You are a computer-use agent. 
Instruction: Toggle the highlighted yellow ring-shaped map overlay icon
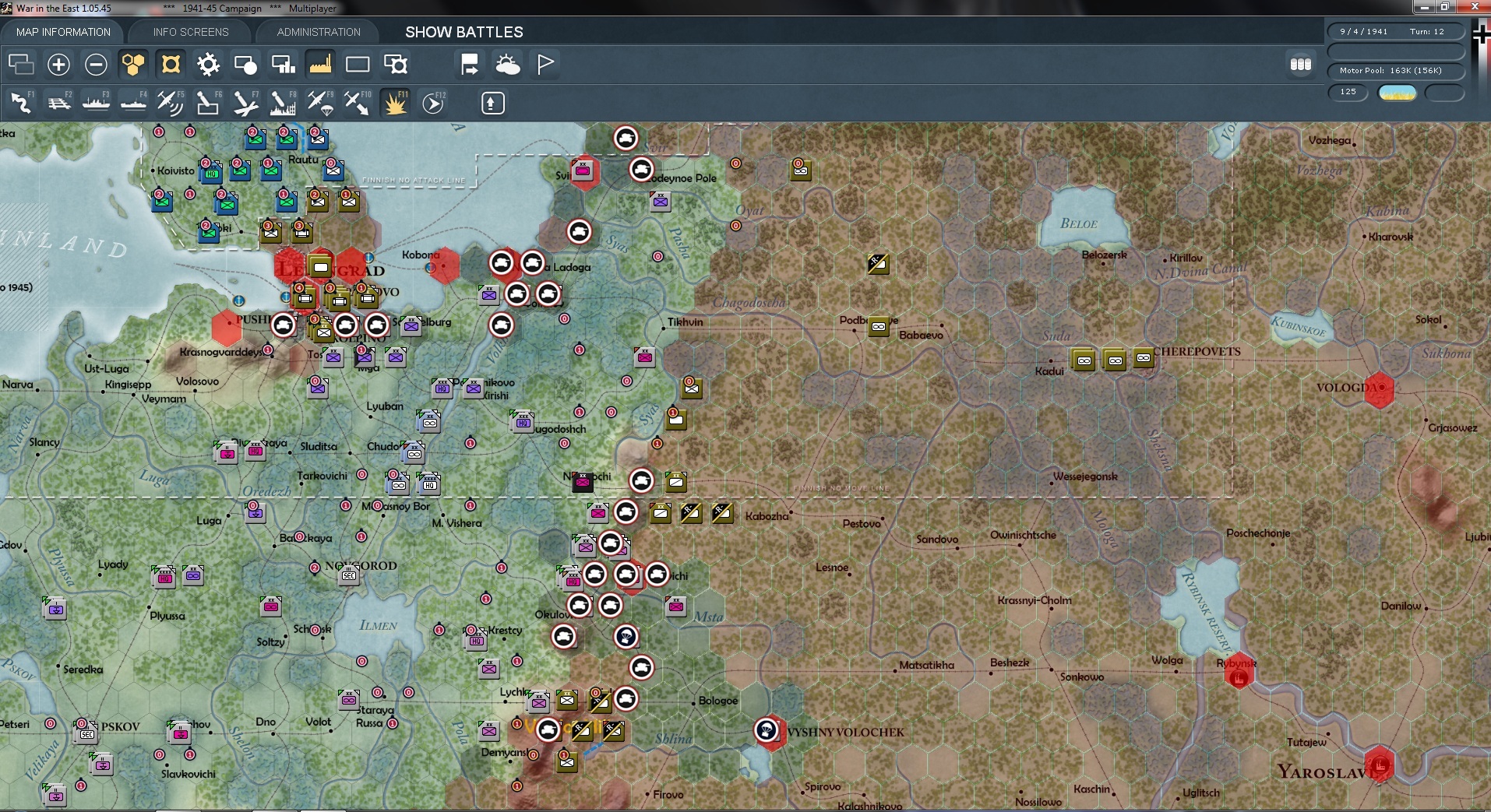[171, 65]
